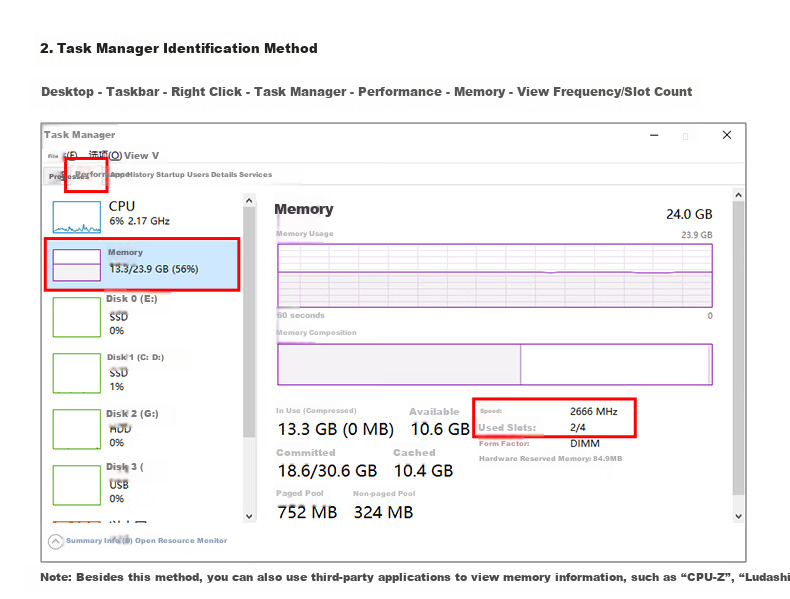Click the 2666 MHz speed value
Viewport: 790px width, 599px height.
tap(594, 411)
